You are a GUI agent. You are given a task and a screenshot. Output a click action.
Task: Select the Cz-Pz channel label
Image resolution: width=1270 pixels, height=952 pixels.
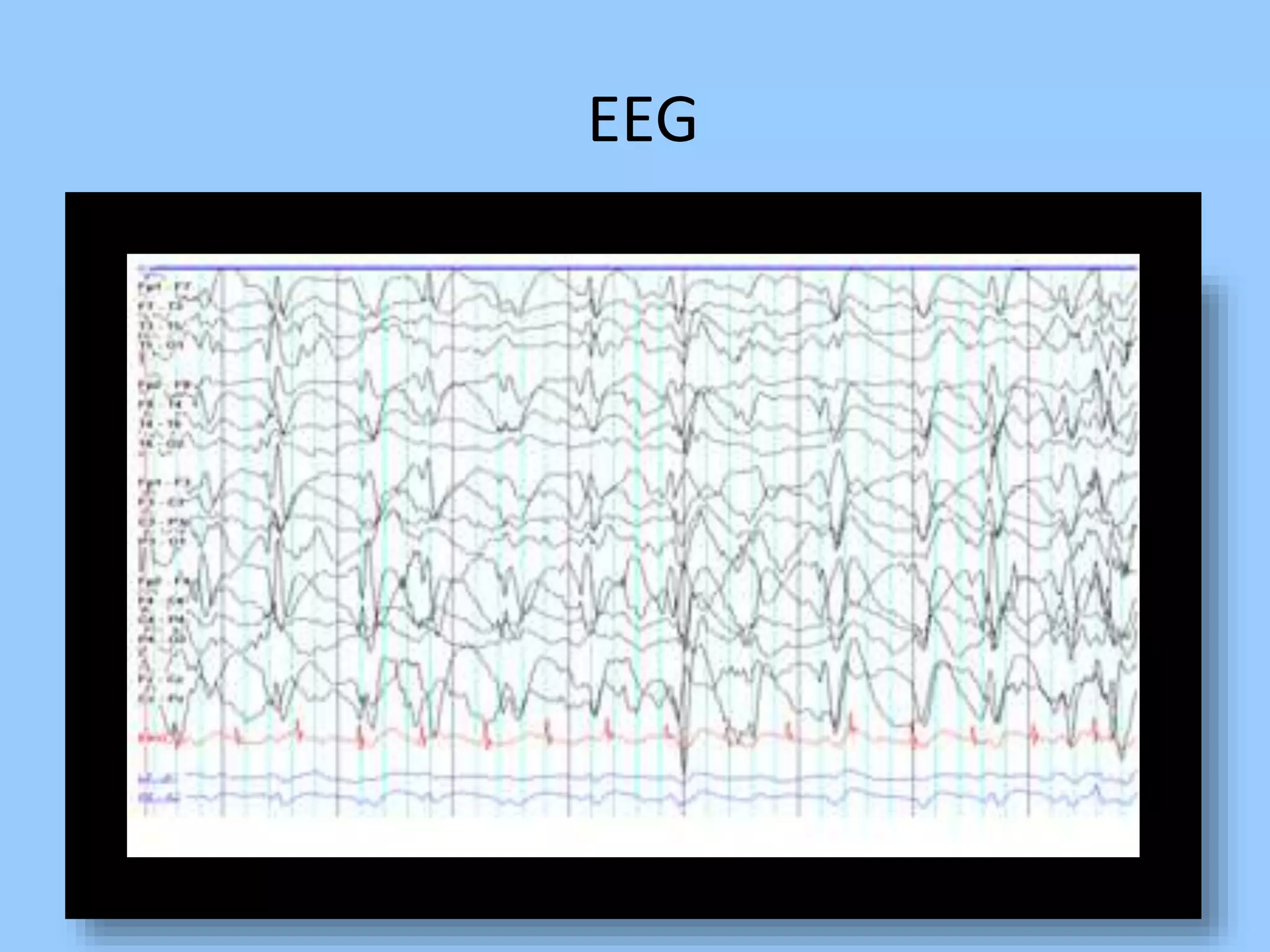(160, 699)
